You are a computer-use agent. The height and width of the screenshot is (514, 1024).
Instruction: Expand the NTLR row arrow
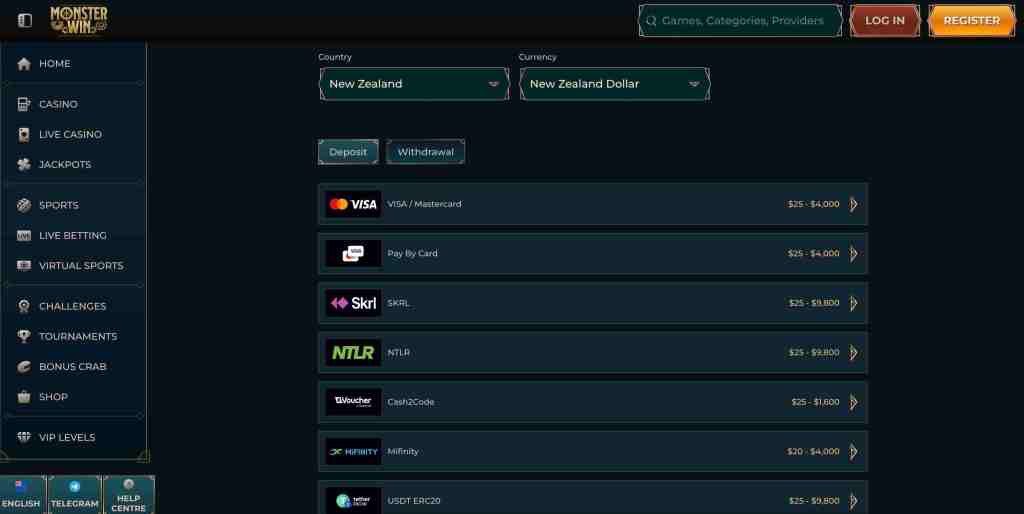854,353
